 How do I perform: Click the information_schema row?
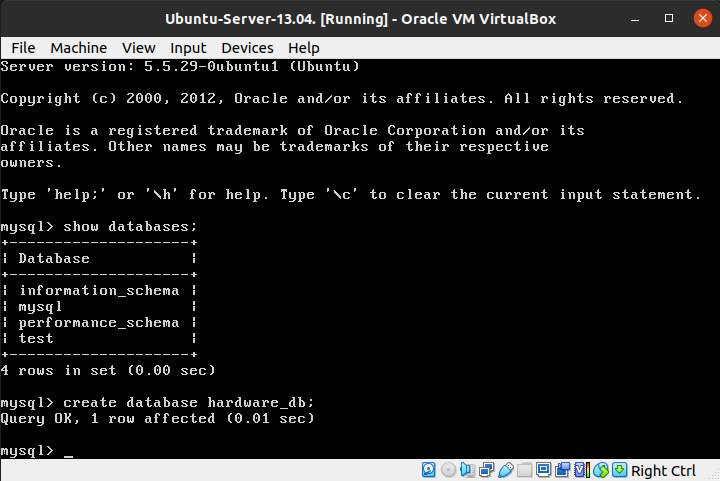(99, 291)
